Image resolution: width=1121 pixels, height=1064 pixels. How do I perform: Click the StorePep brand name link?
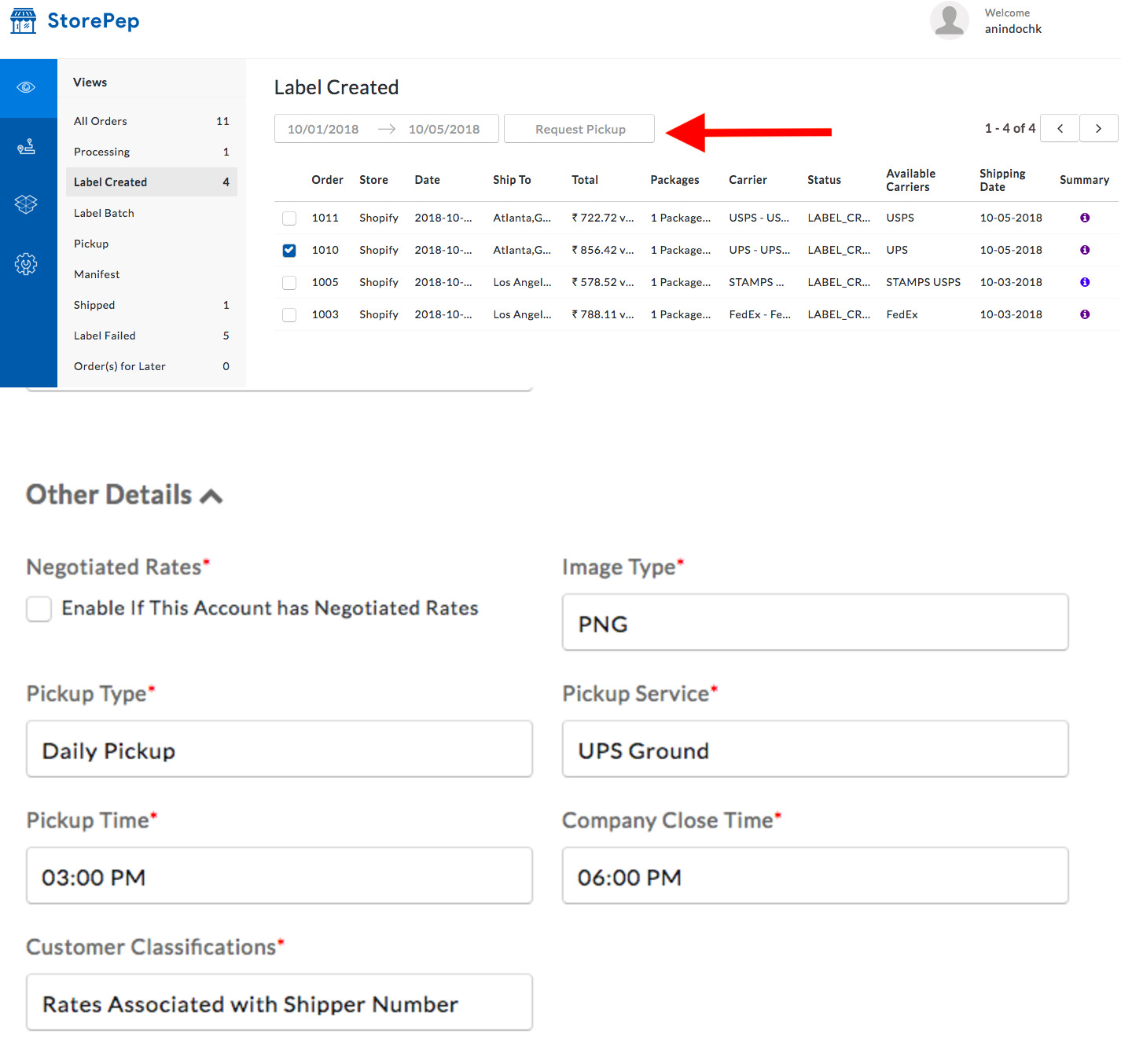[x=94, y=21]
